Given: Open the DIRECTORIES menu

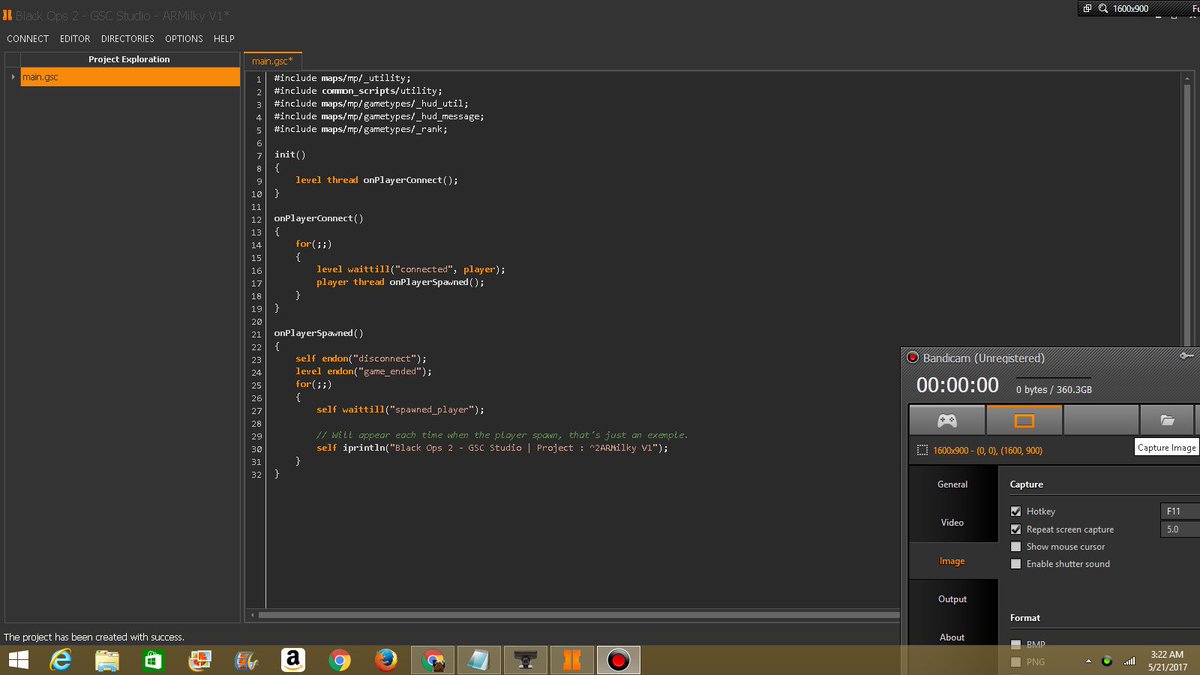Looking at the screenshot, I should (x=128, y=39).
